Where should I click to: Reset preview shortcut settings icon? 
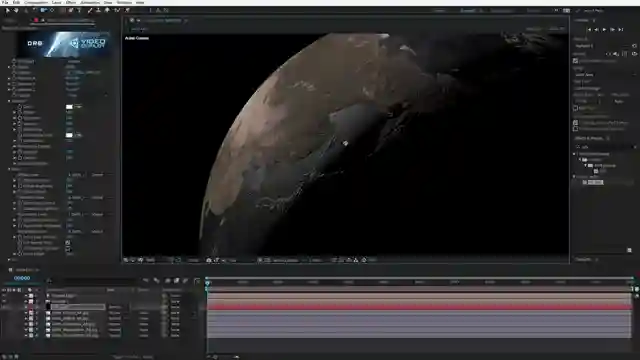point(634,46)
